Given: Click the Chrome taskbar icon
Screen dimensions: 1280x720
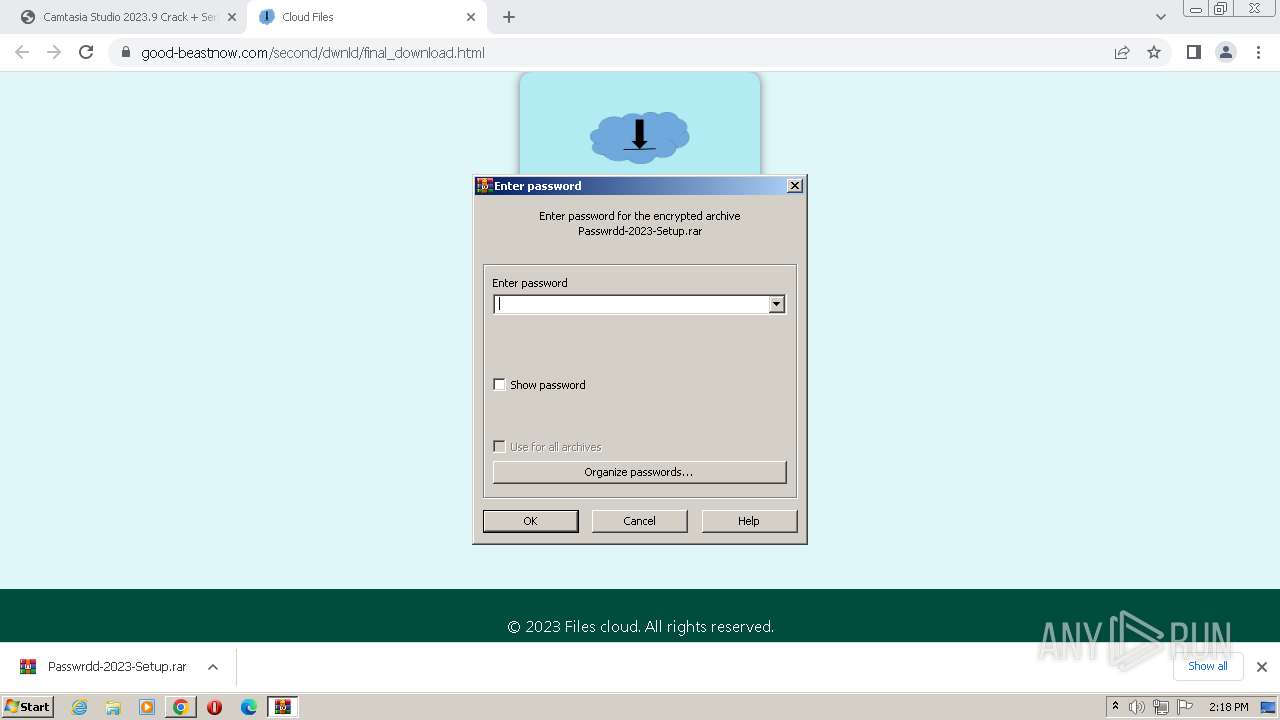Looking at the screenshot, I should point(181,707).
